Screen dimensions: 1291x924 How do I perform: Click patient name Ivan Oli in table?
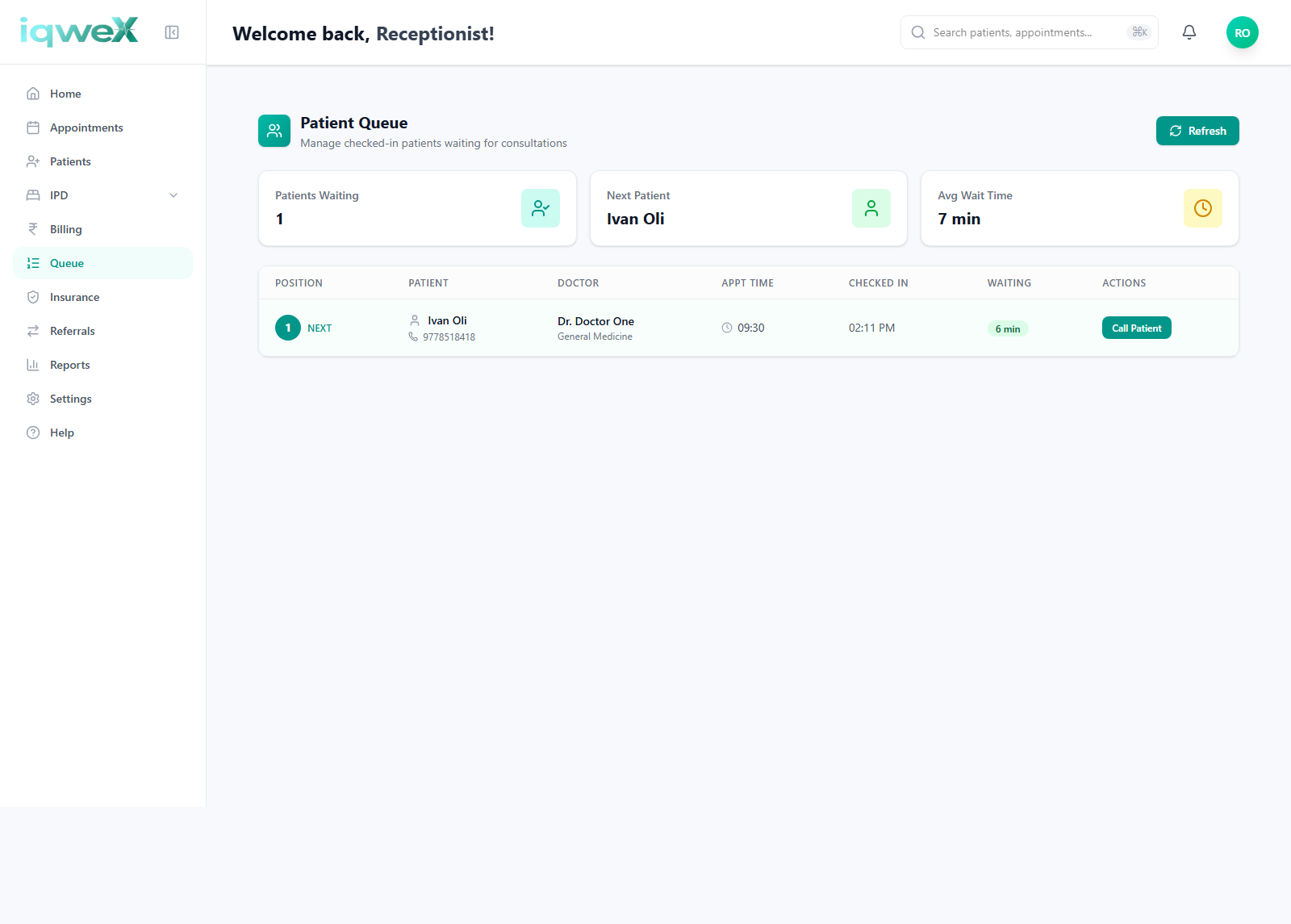point(447,320)
